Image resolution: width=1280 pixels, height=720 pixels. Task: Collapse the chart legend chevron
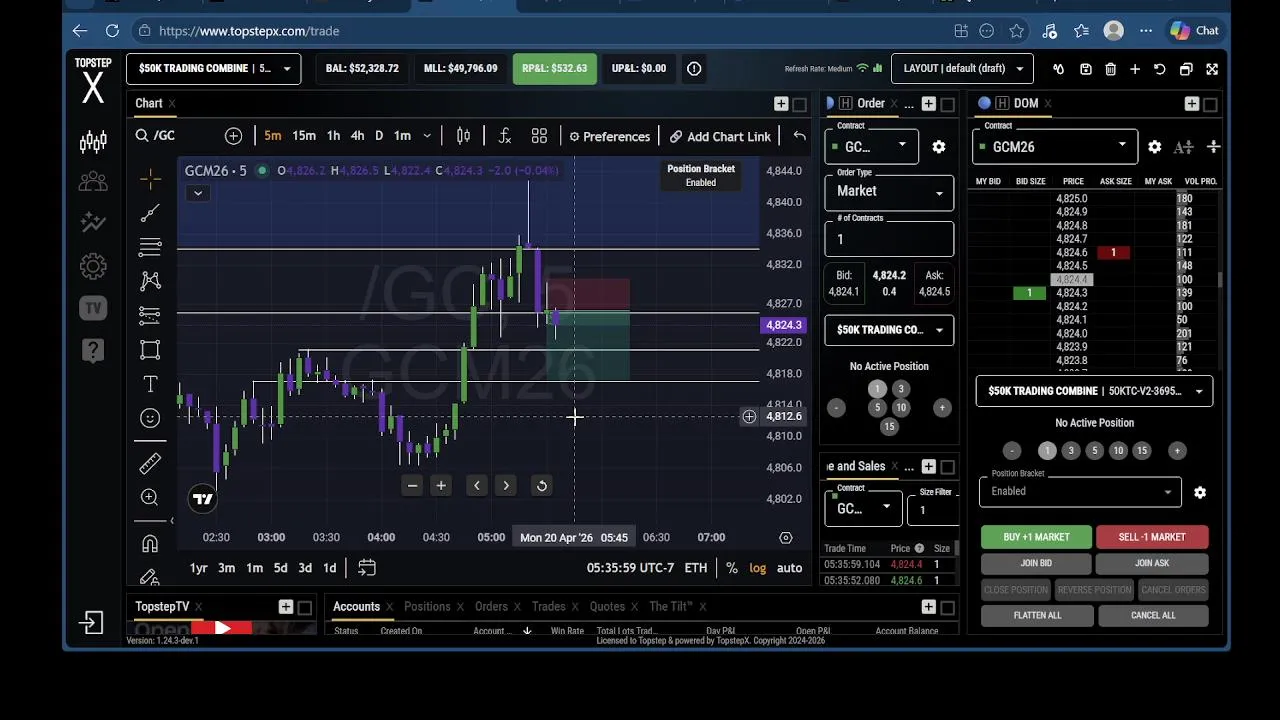point(197,193)
